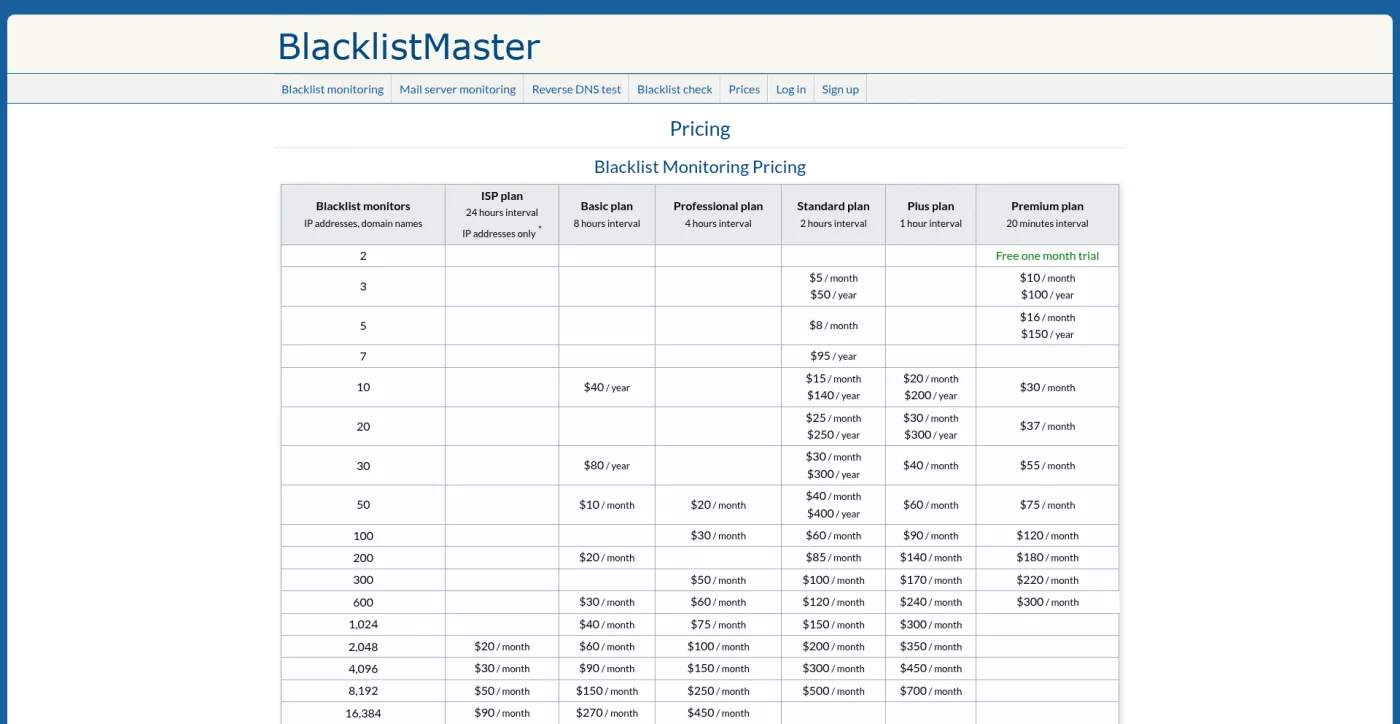Click the Blacklist monitors column header
Screen dimensions: 1400x724
(363, 214)
